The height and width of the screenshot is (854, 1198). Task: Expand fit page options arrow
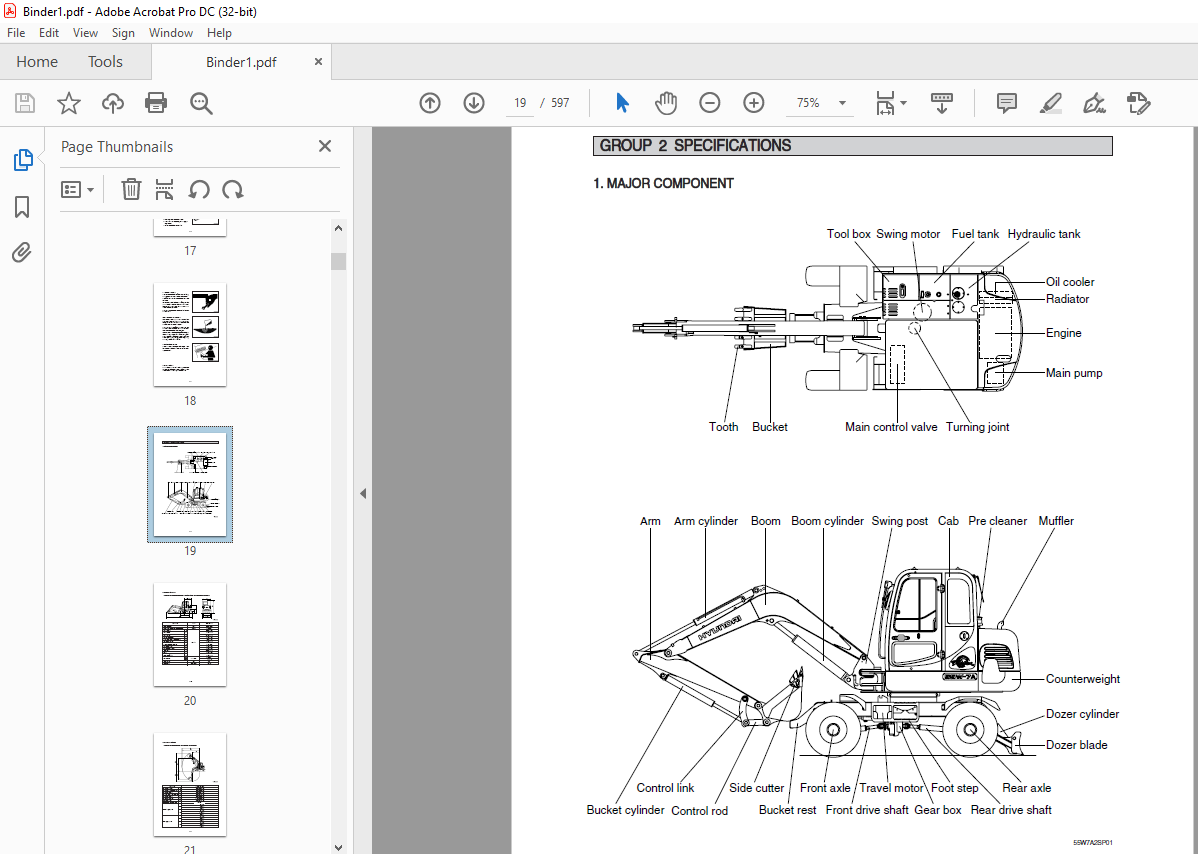point(904,103)
